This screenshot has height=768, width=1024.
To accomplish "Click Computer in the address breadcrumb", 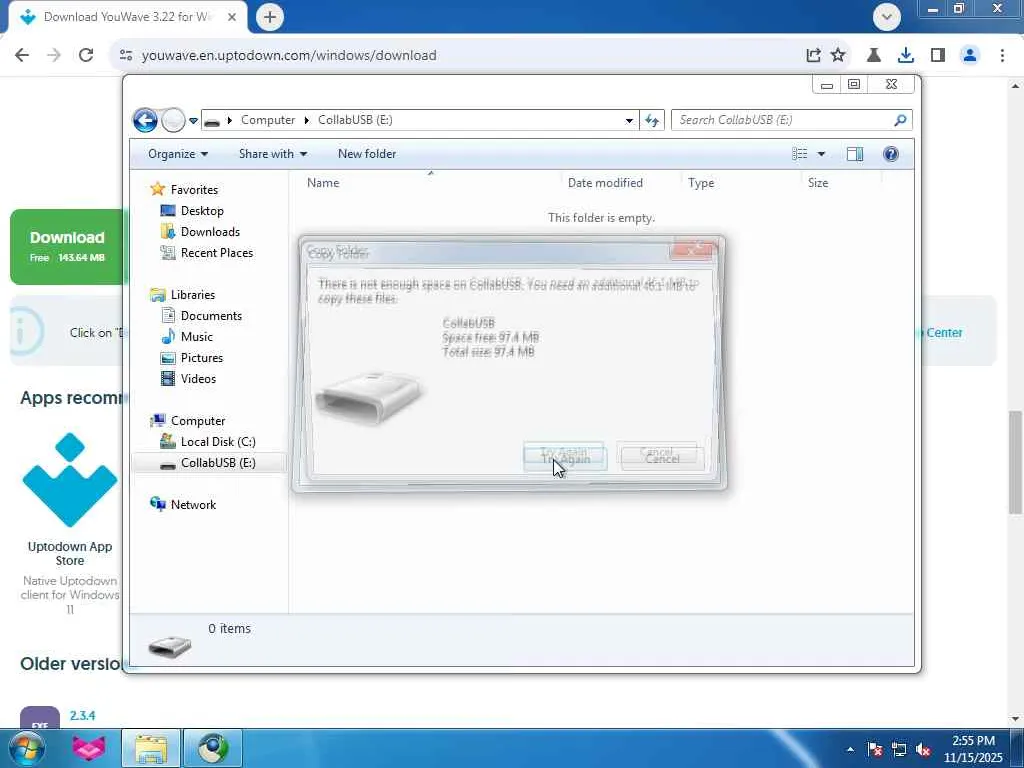I will [x=268, y=120].
